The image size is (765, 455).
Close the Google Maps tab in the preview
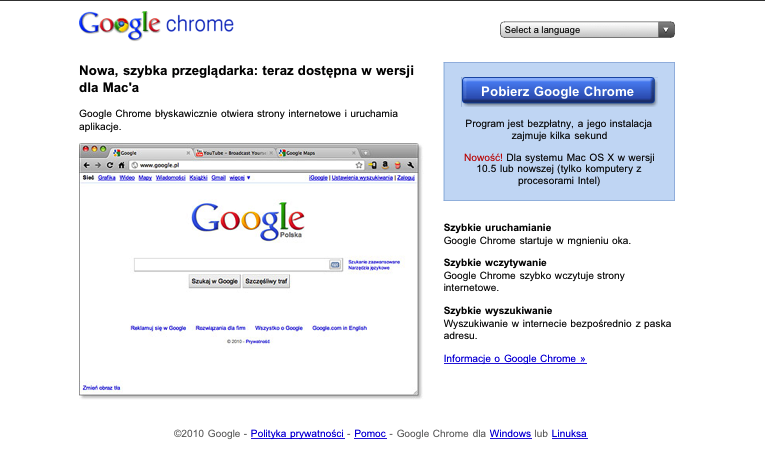[354, 153]
